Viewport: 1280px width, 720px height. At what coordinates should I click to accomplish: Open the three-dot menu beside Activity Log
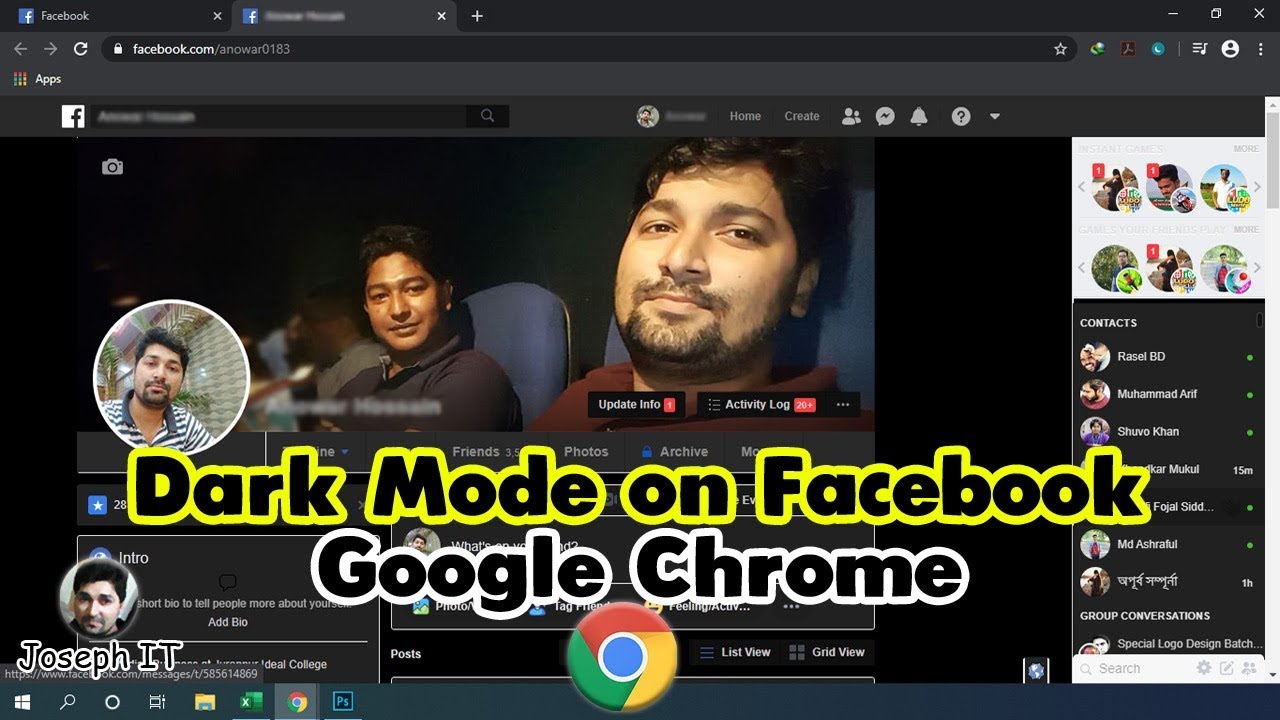[843, 404]
